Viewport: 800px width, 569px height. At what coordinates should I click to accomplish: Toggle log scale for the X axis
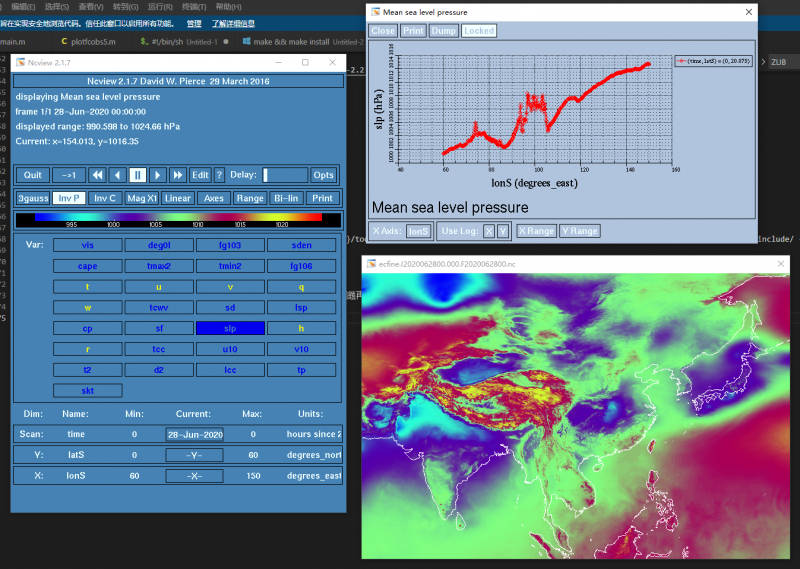click(x=488, y=231)
